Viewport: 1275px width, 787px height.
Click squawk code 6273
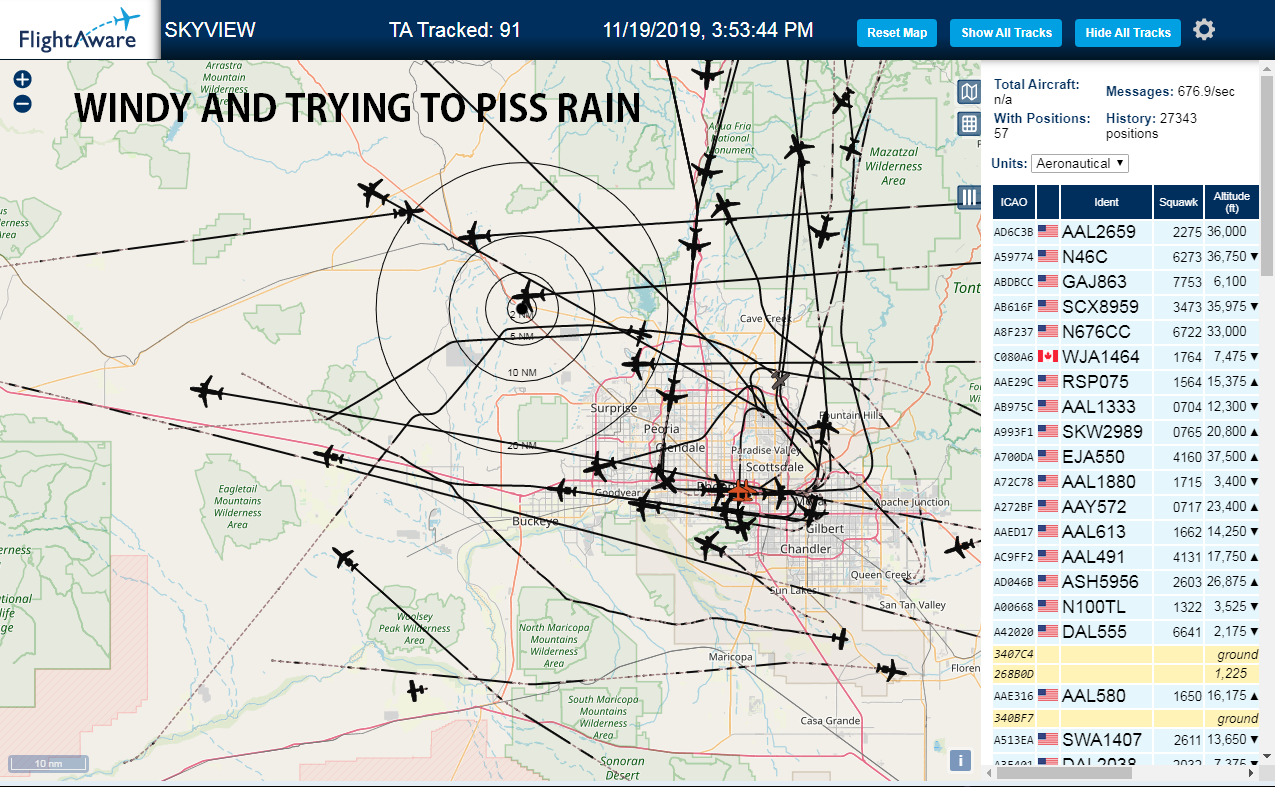[1186, 256]
